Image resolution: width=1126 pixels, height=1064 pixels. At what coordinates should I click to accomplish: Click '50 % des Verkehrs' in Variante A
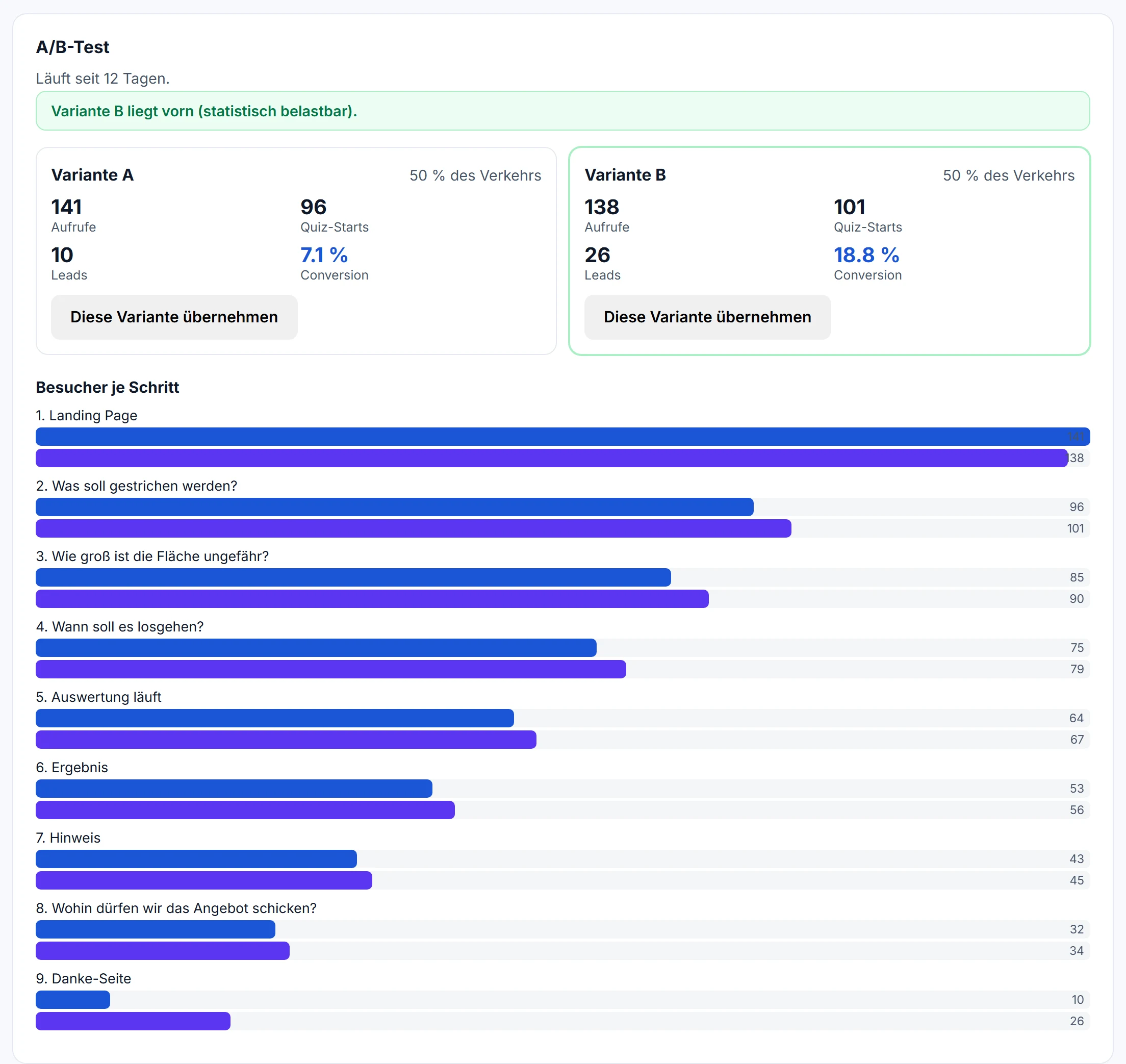click(x=475, y=175)
